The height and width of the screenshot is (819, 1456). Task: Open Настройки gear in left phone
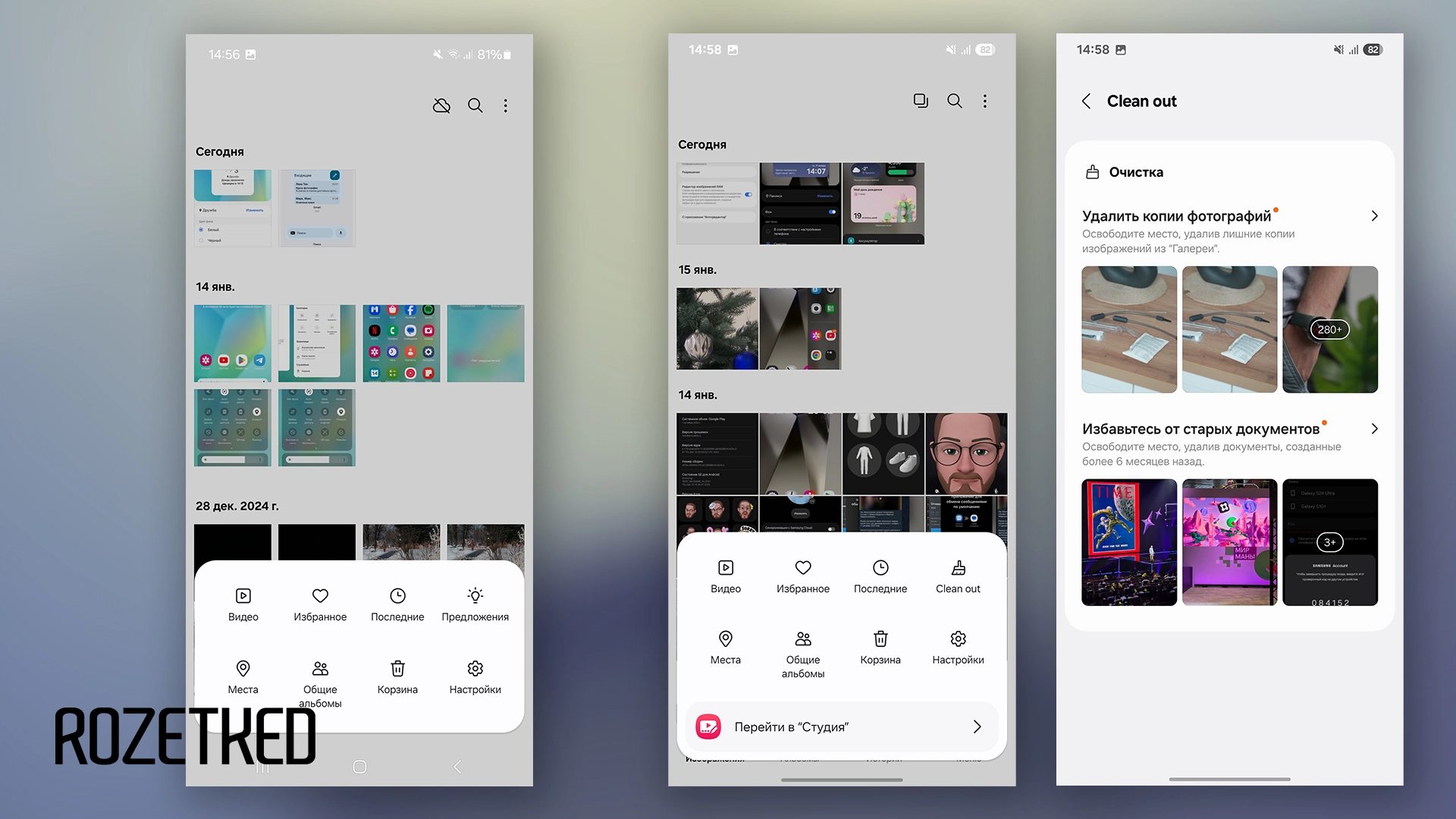click(x=475, y=677)
